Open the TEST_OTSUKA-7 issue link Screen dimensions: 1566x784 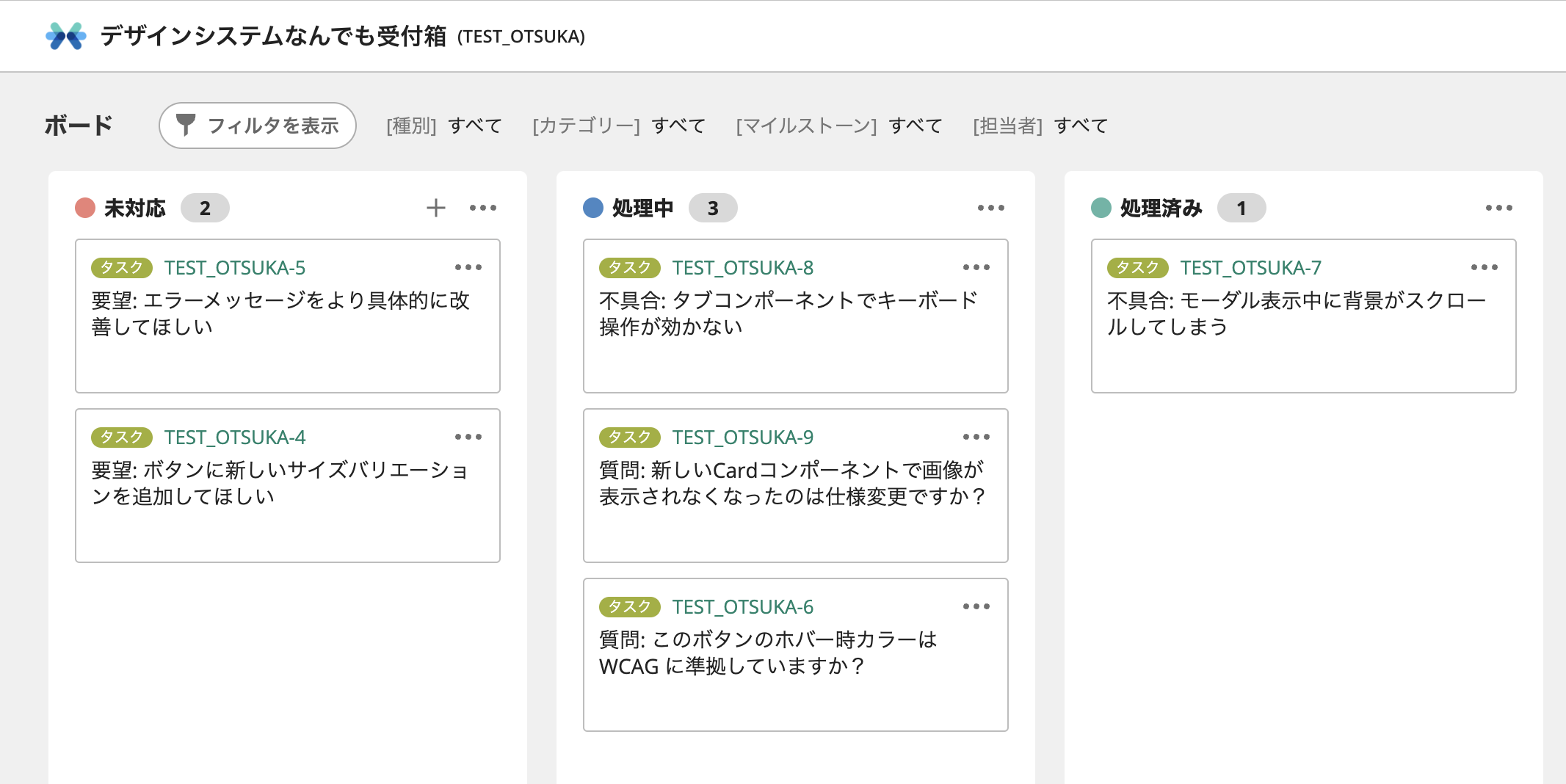coord(1250,268)
